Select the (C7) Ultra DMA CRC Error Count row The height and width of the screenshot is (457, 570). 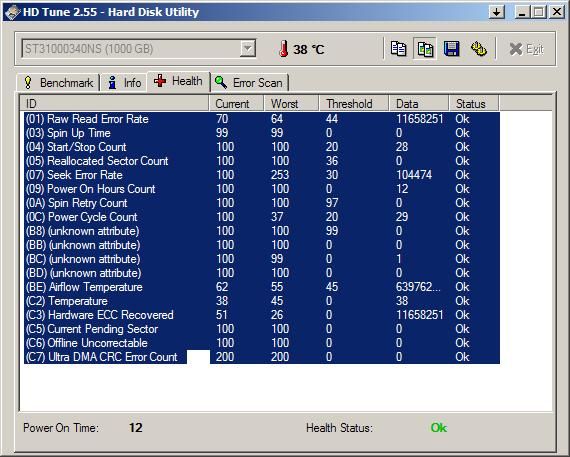[262, 357]
